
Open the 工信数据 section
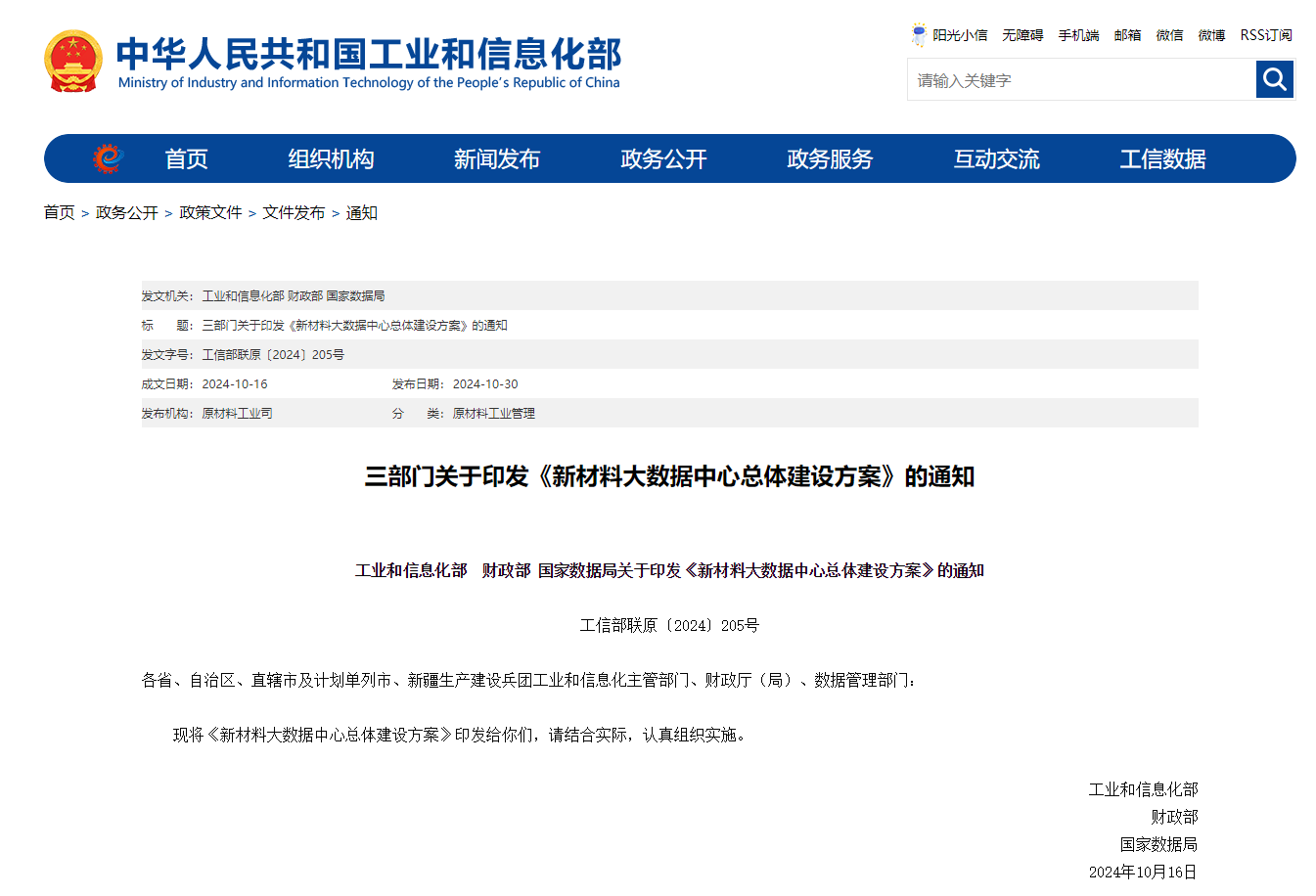[1161, 158]
